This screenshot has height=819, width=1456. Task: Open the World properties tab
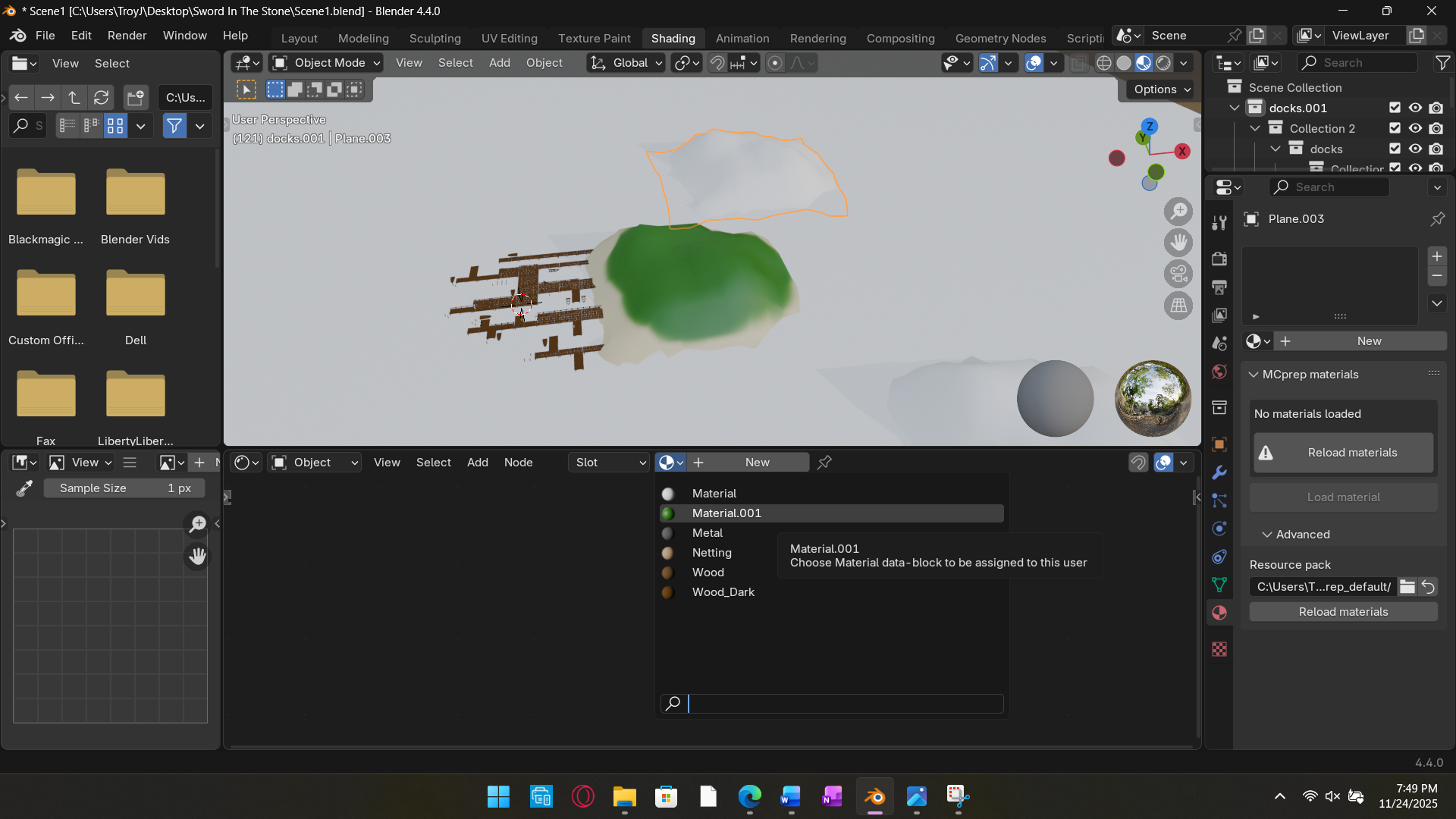pyautogui.click(x=1219, y=371)
